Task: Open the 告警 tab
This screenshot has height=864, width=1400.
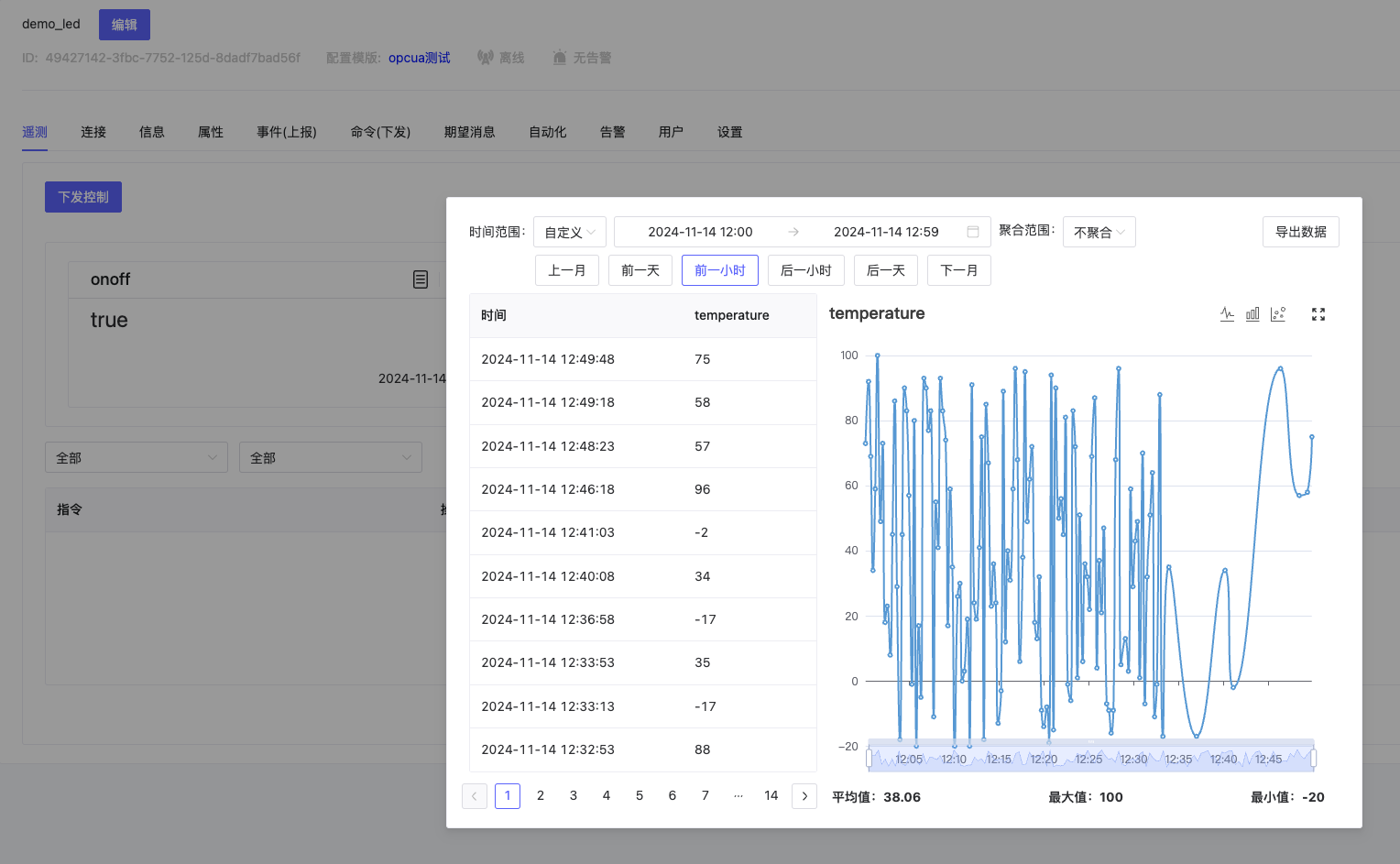Action: point(612,132)
